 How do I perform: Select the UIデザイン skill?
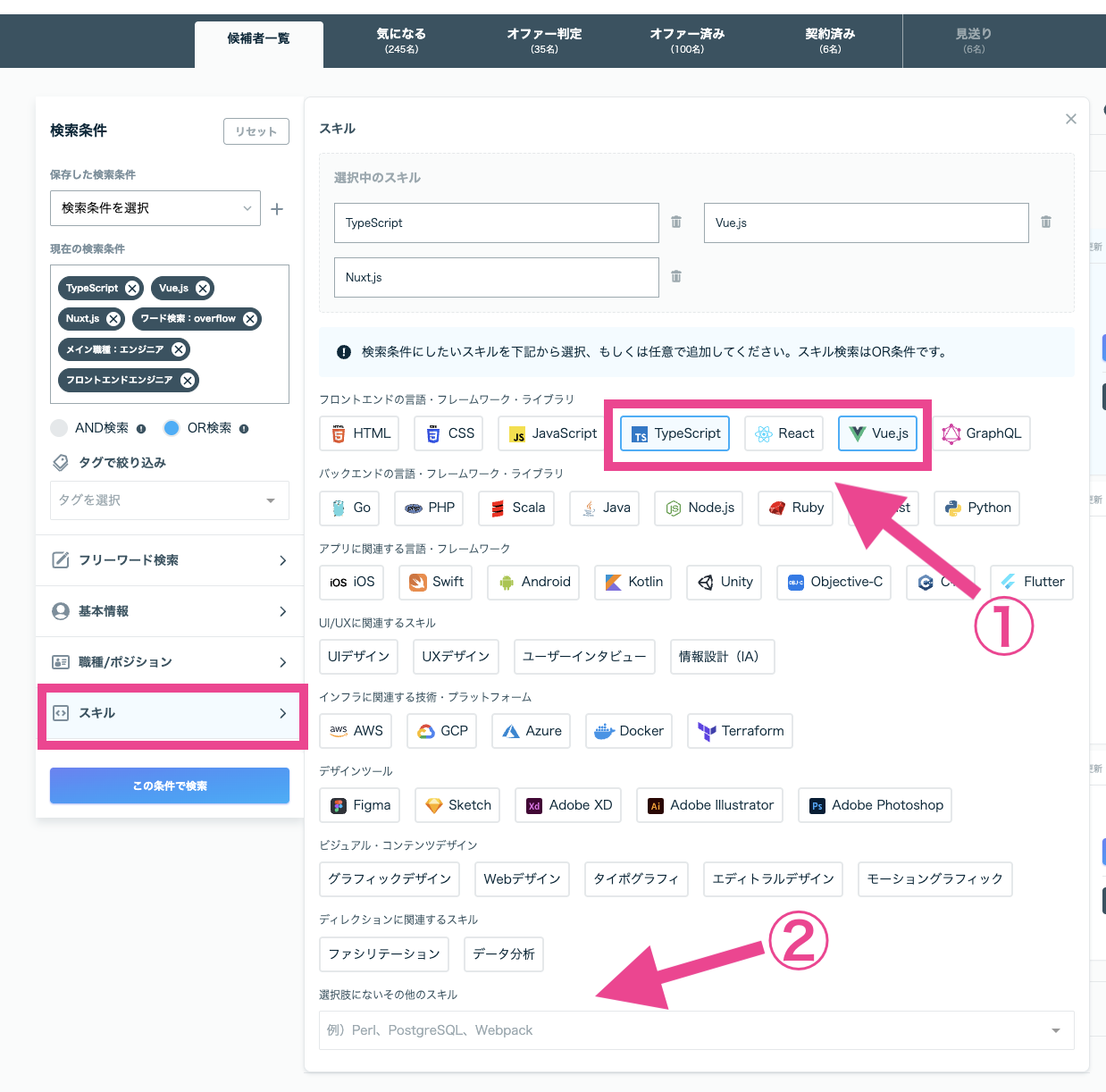(359, 656)
